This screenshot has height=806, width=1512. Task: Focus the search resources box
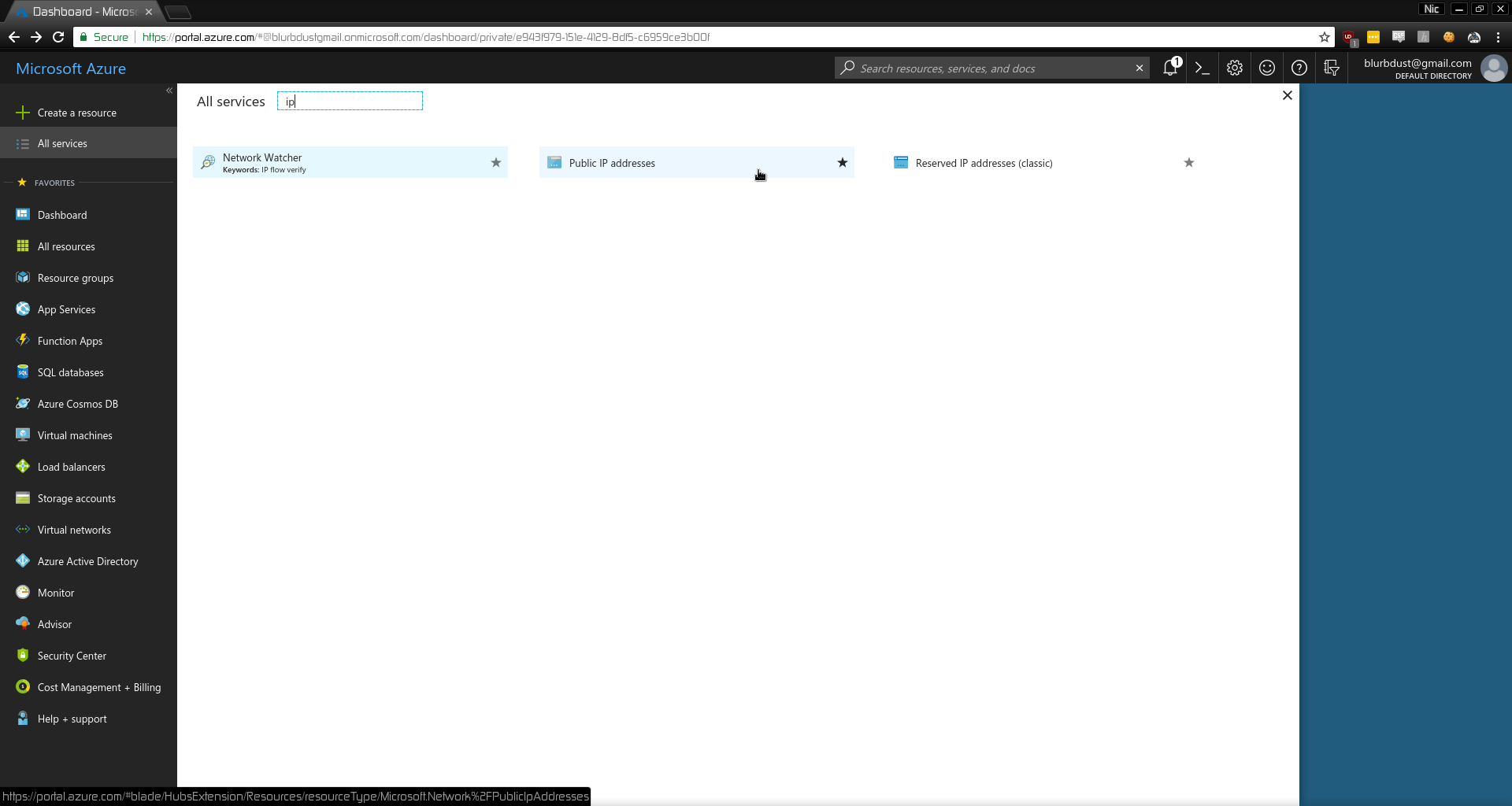tap(991, 68)
